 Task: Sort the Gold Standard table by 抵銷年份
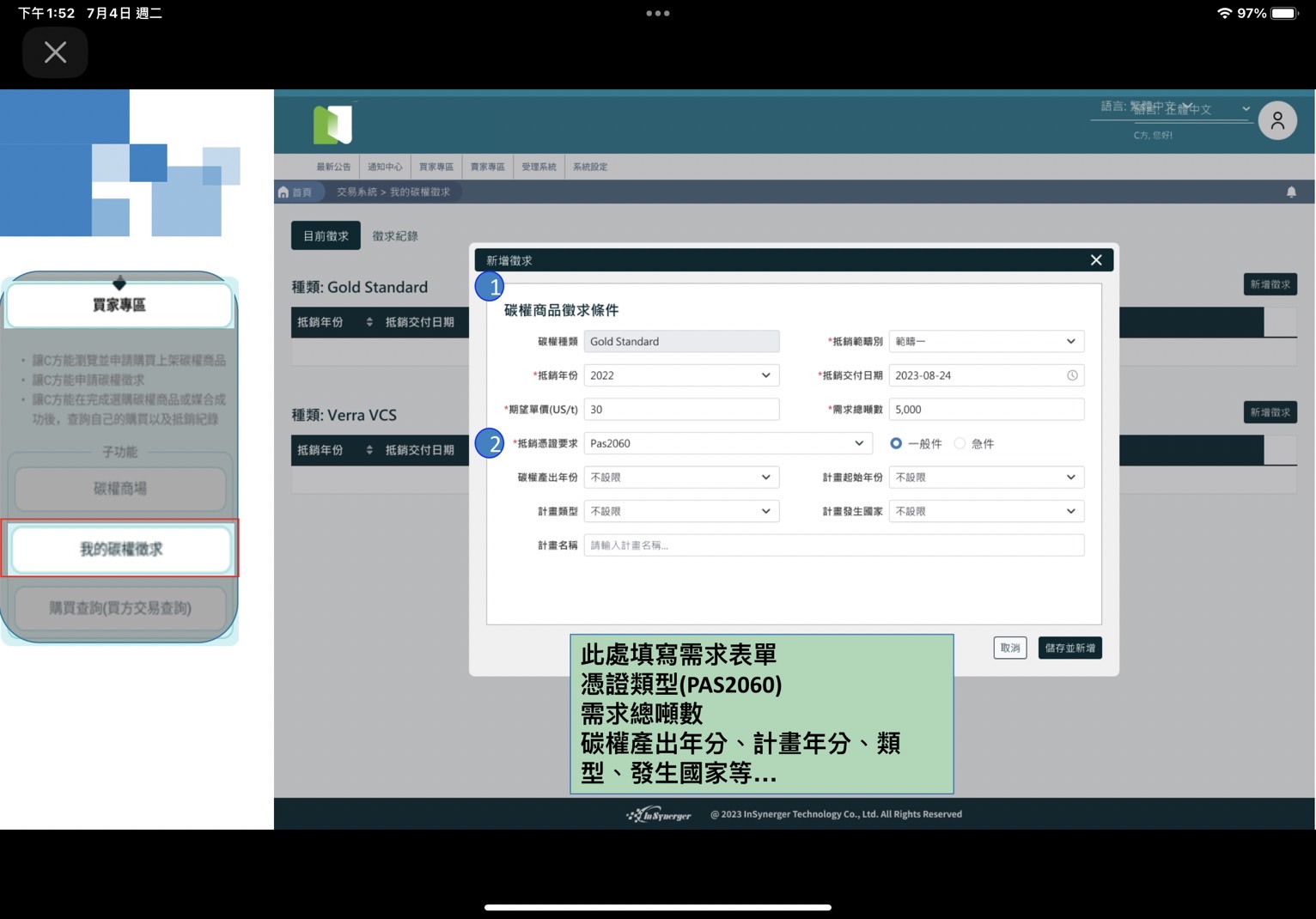(x=369, y=322)
